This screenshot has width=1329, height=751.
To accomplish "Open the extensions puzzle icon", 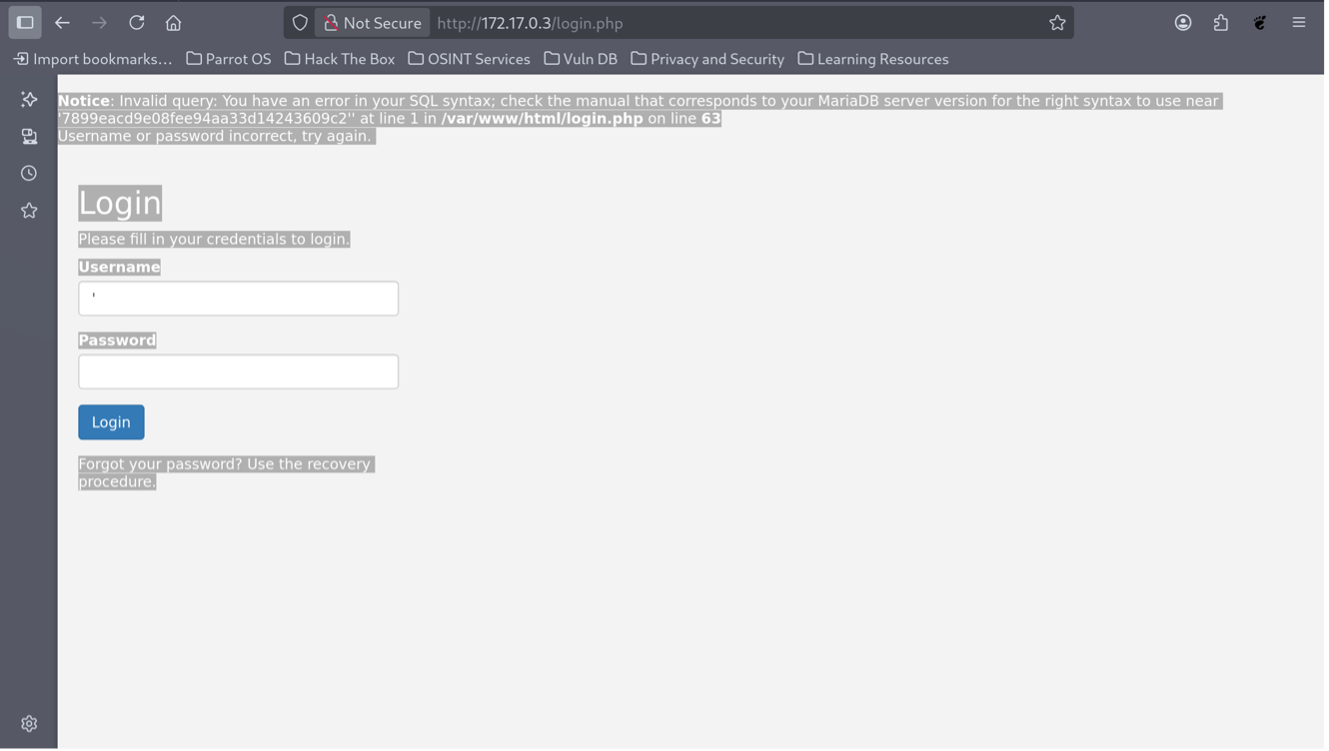I will 1222,22.
